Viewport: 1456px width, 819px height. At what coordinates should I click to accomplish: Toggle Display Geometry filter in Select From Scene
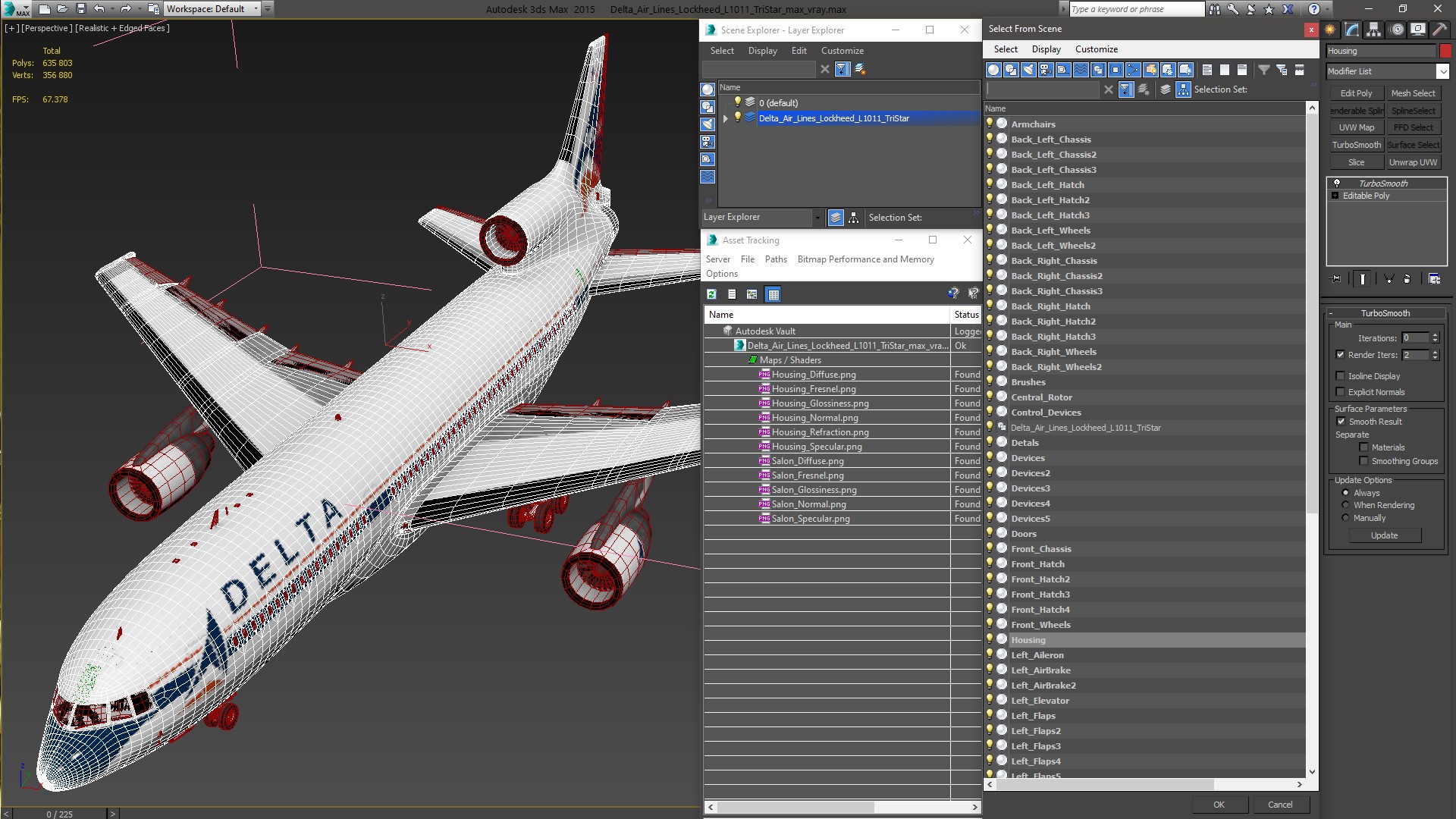tap(993, 70)
